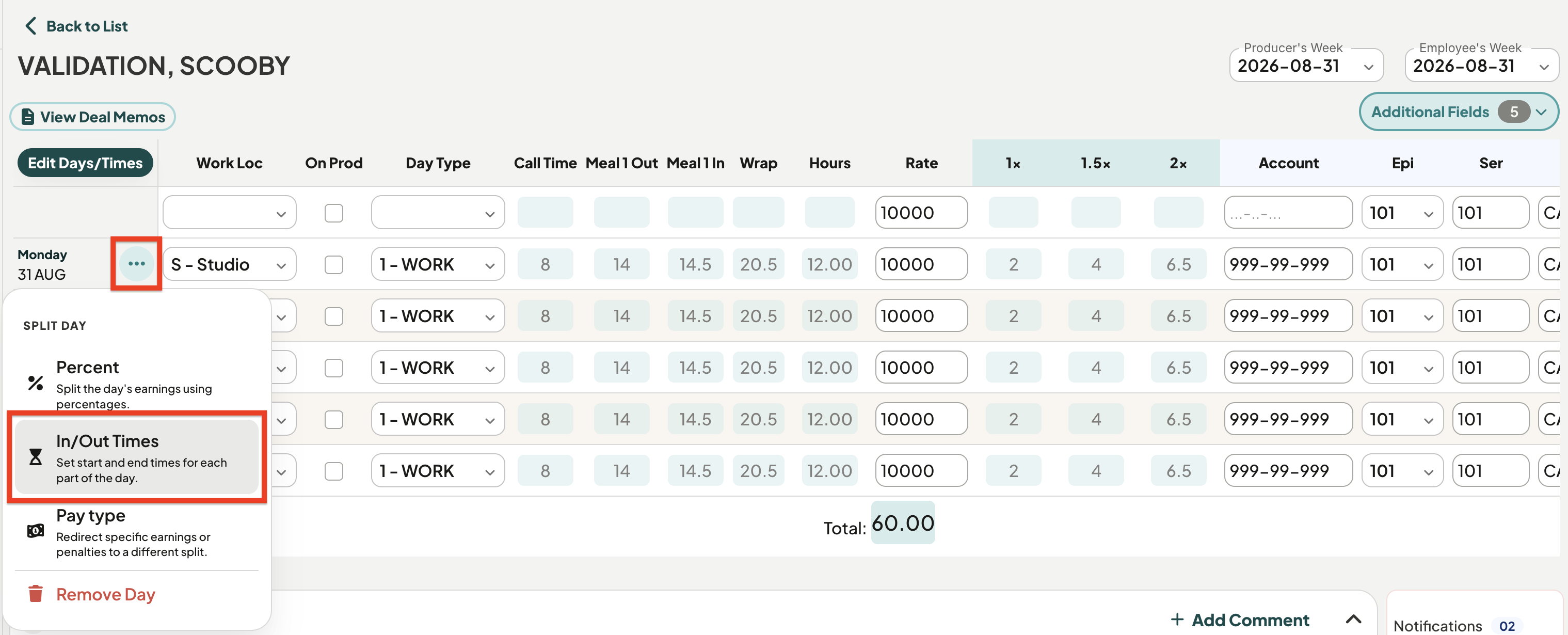Click the Edit Days/Times button
This screenshot has width=1568, height=635.
pyautogui.click(x=85, y=163)
